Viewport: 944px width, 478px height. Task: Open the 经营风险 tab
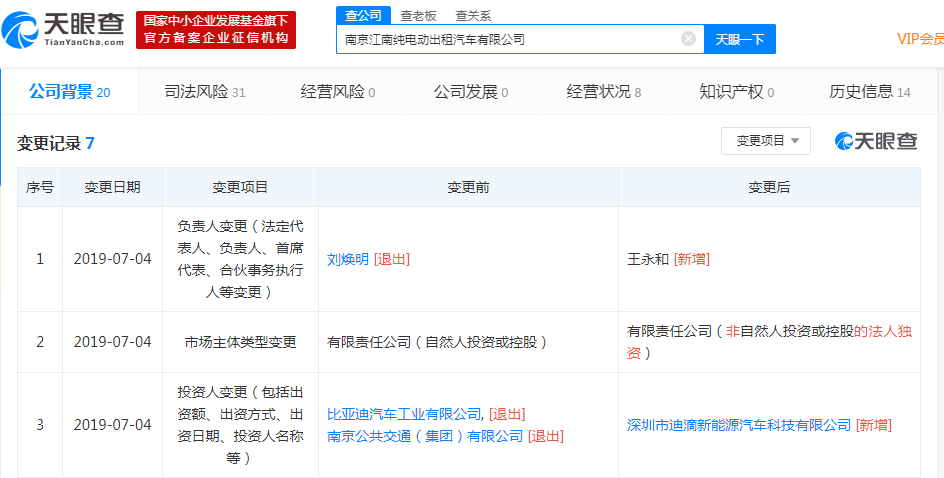click(x=338, y=92)
